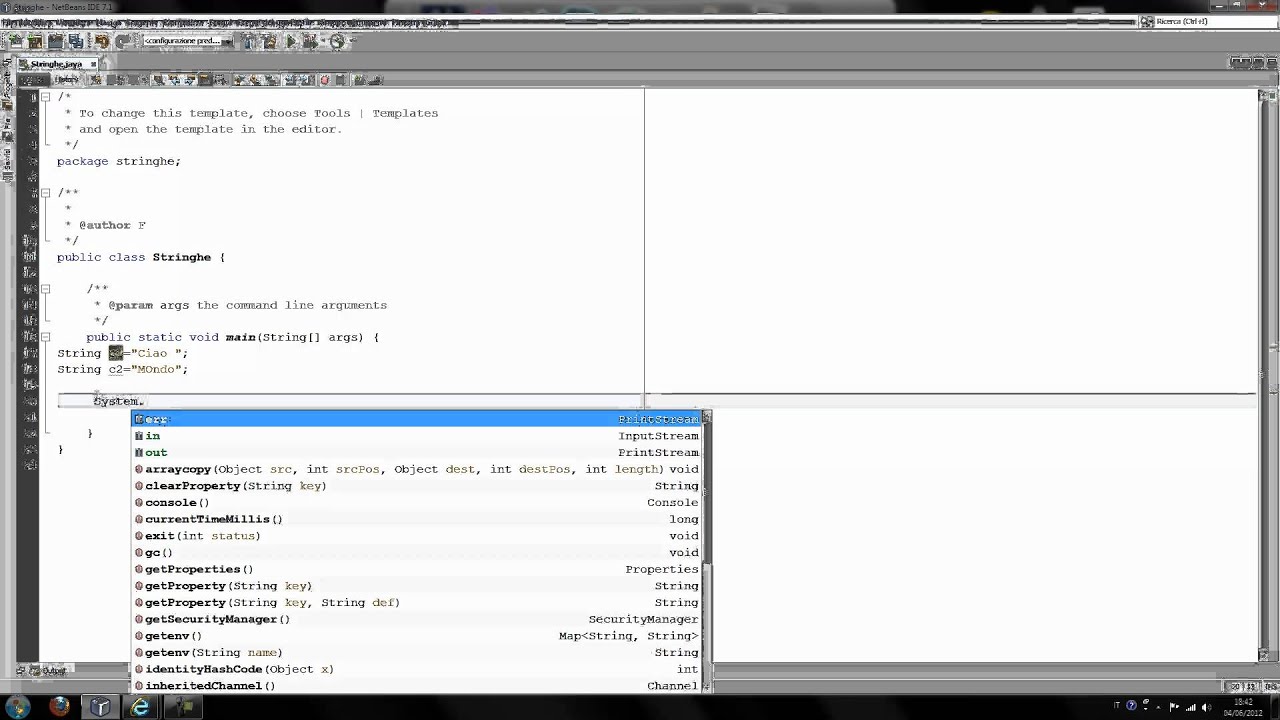Choose getSecurityManager() completion entry

tap(417, 619)
